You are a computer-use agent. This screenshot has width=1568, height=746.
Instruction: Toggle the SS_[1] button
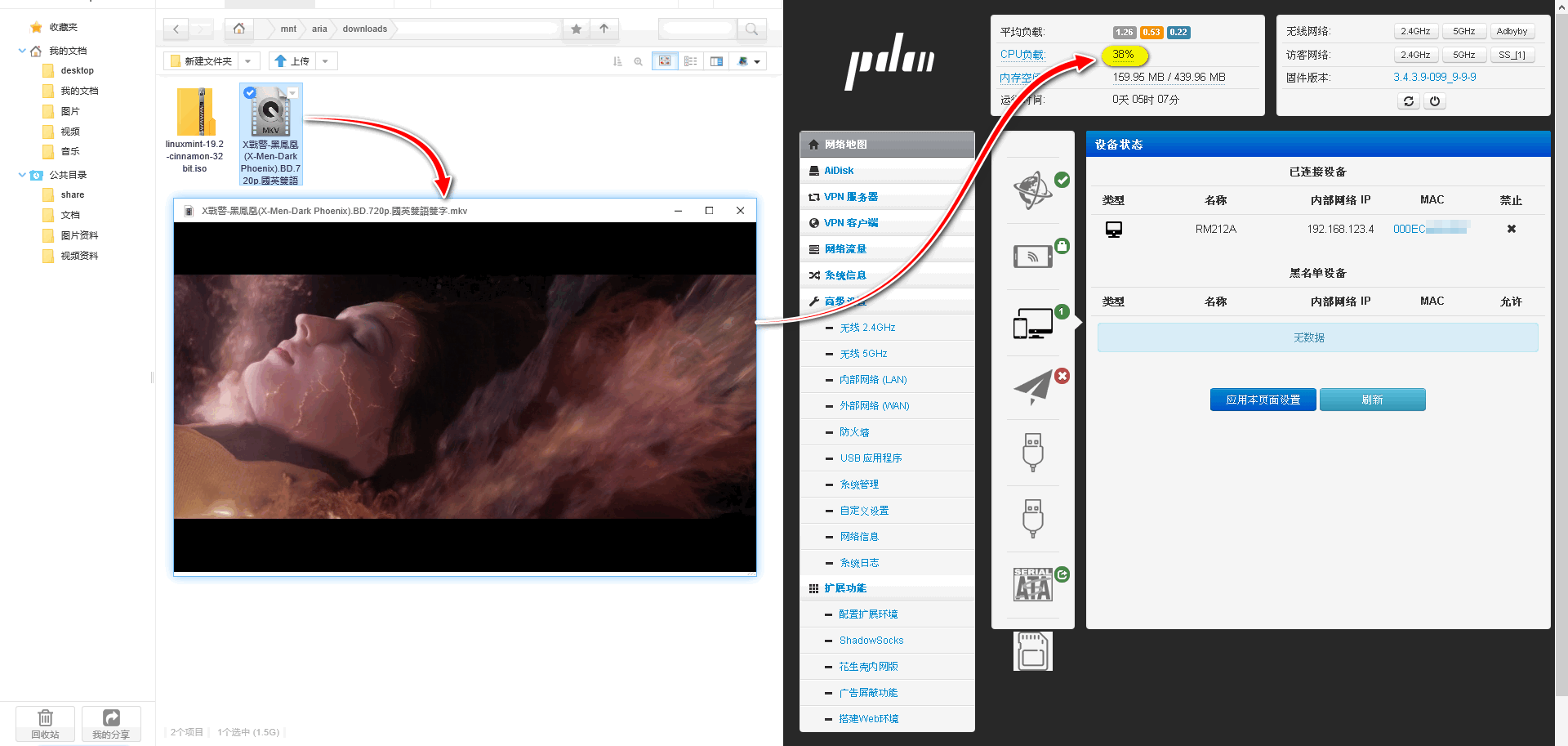tap(1512, 56)
